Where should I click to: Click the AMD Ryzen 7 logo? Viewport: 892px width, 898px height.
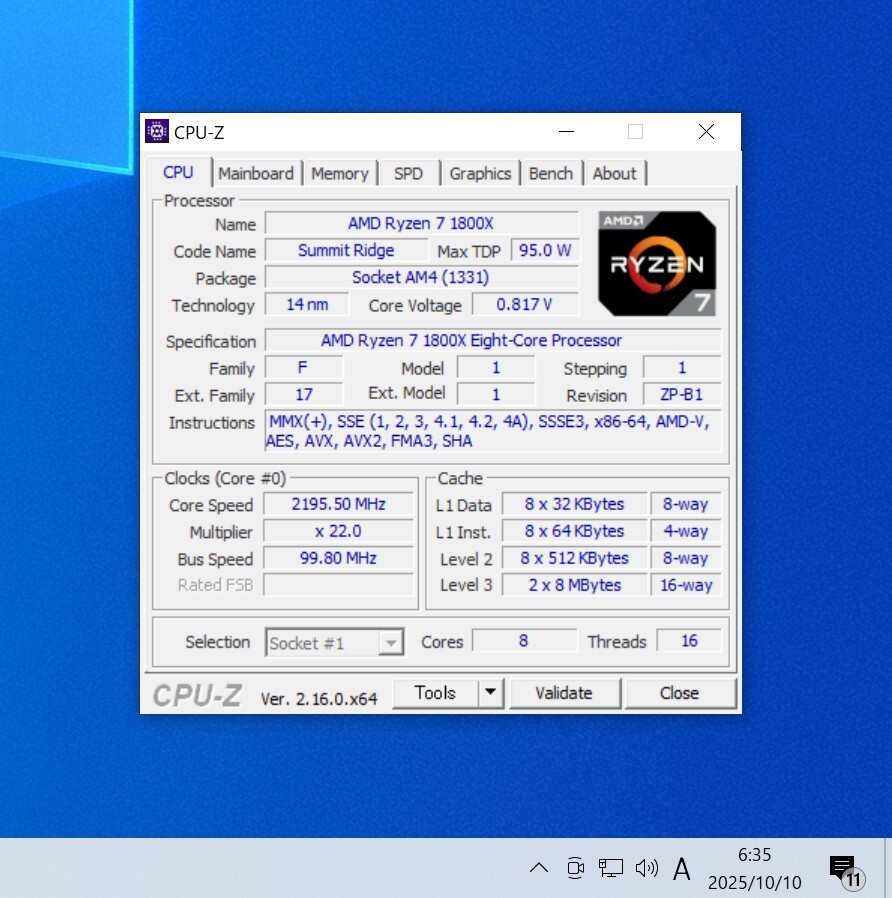(x=658, y=263)
